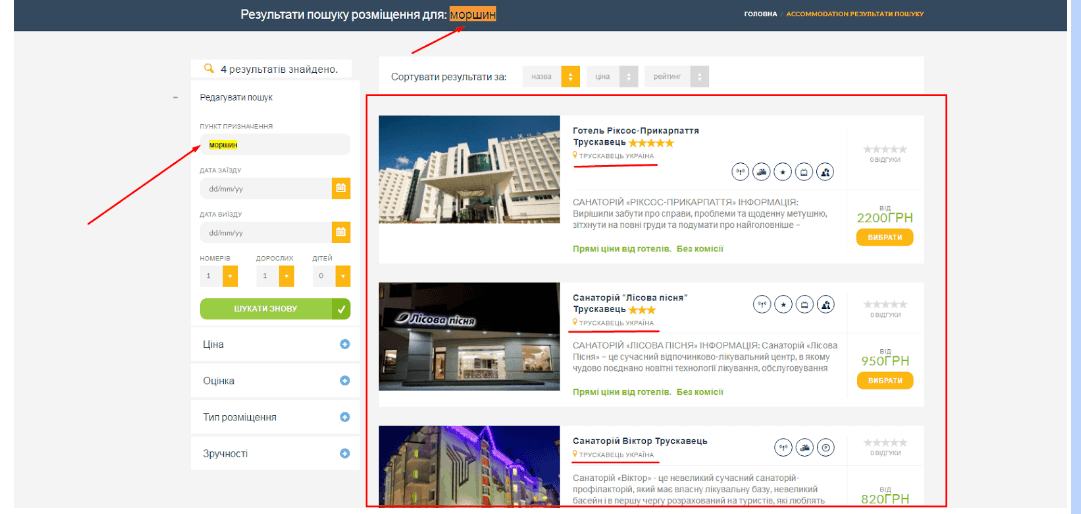Click pool amenity icon for Санаторій Віктор
Screen dimensions: 1081x514
tap(804, 448)
